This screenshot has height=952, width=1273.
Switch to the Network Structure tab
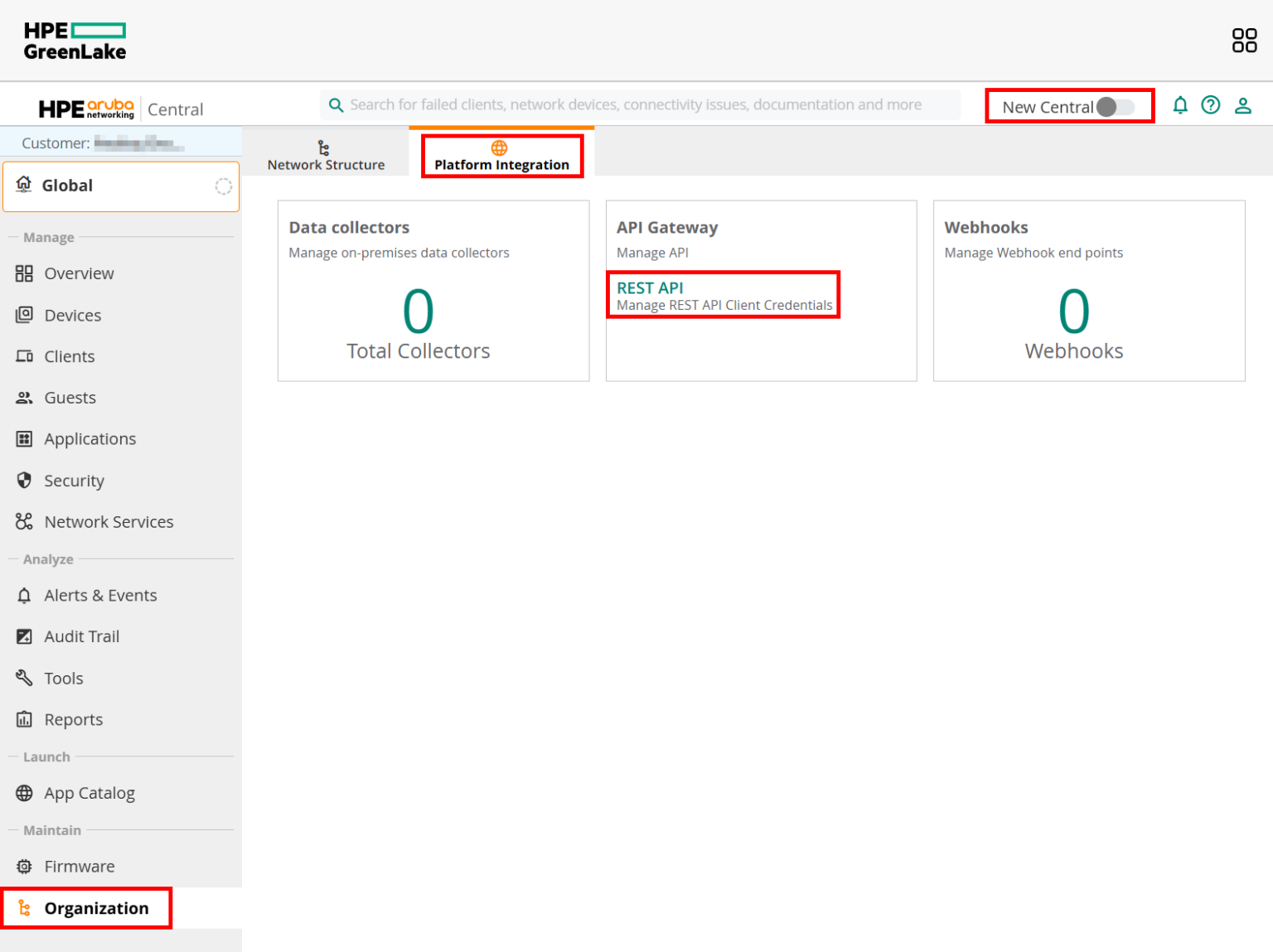pos(326,156)
